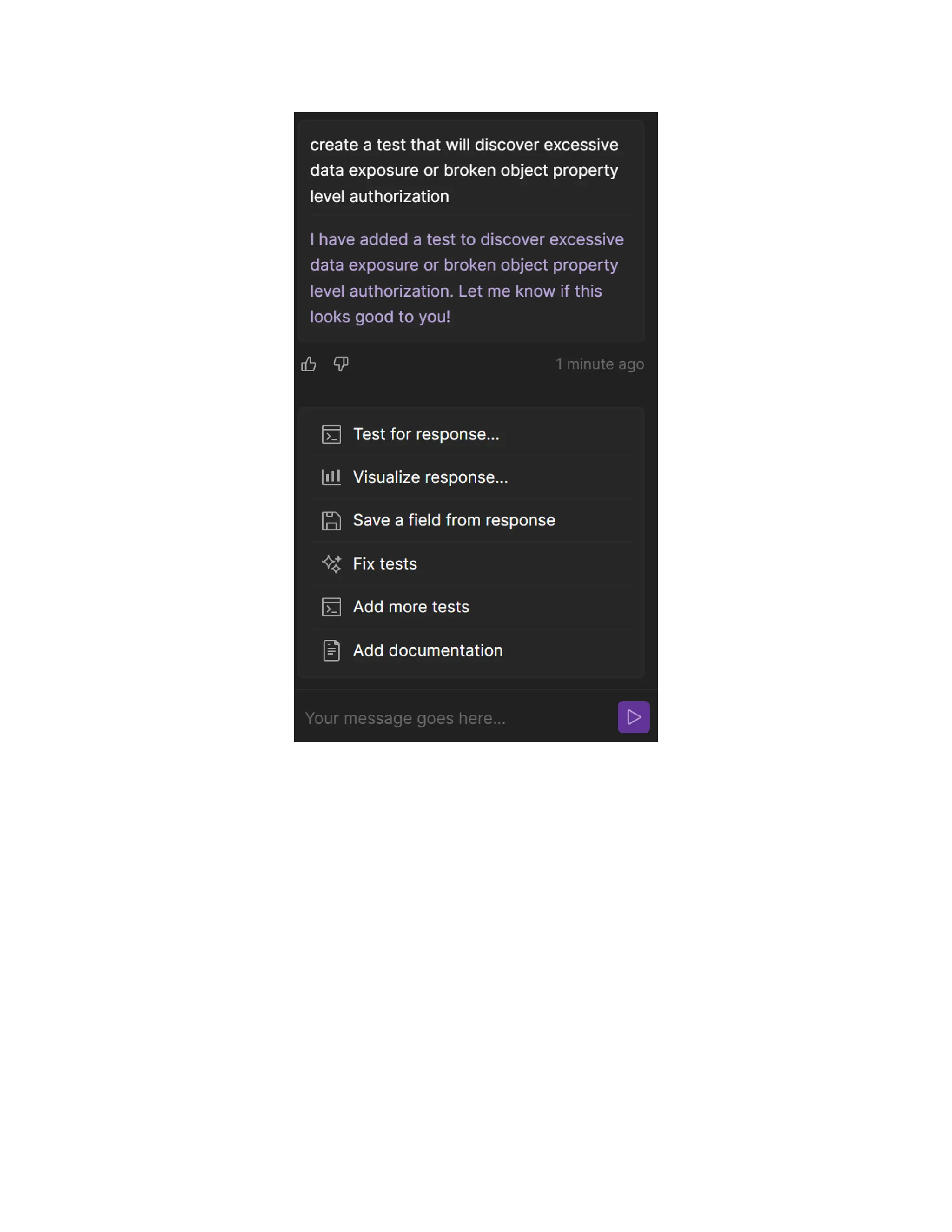This screenshot has width=952, height=1232.
Task: Choose the 'Add documentation' suggestion
Action: point(471,650)
